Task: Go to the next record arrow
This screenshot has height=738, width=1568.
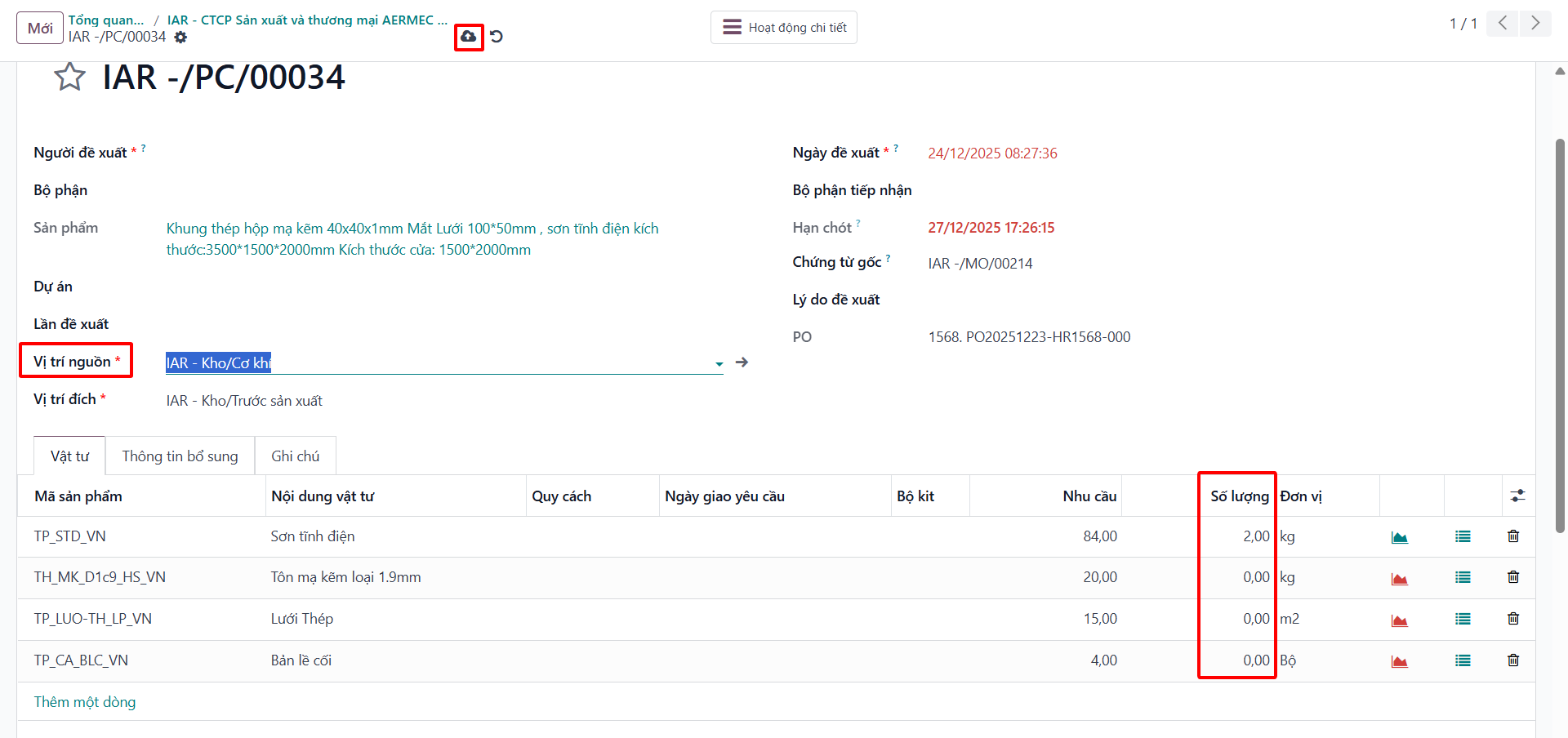Action: pyautogui.click(x=1535, y=24)
